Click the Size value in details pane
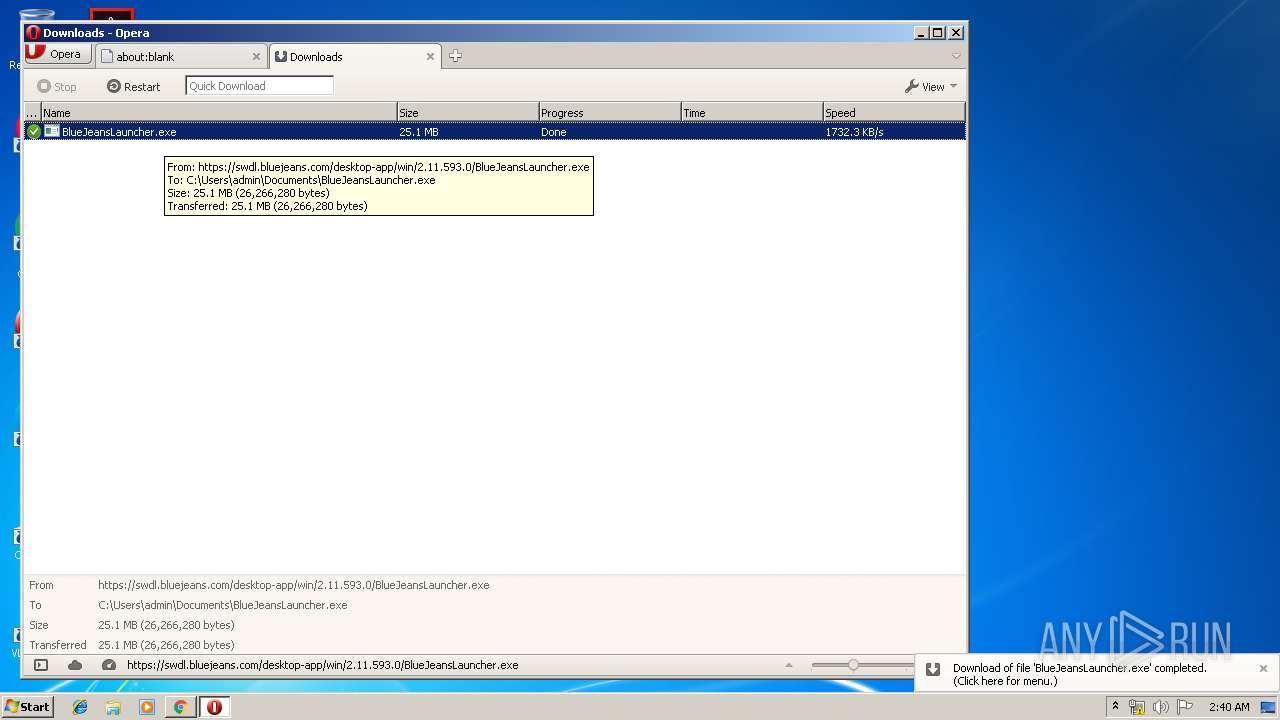 tap(166, 625)
